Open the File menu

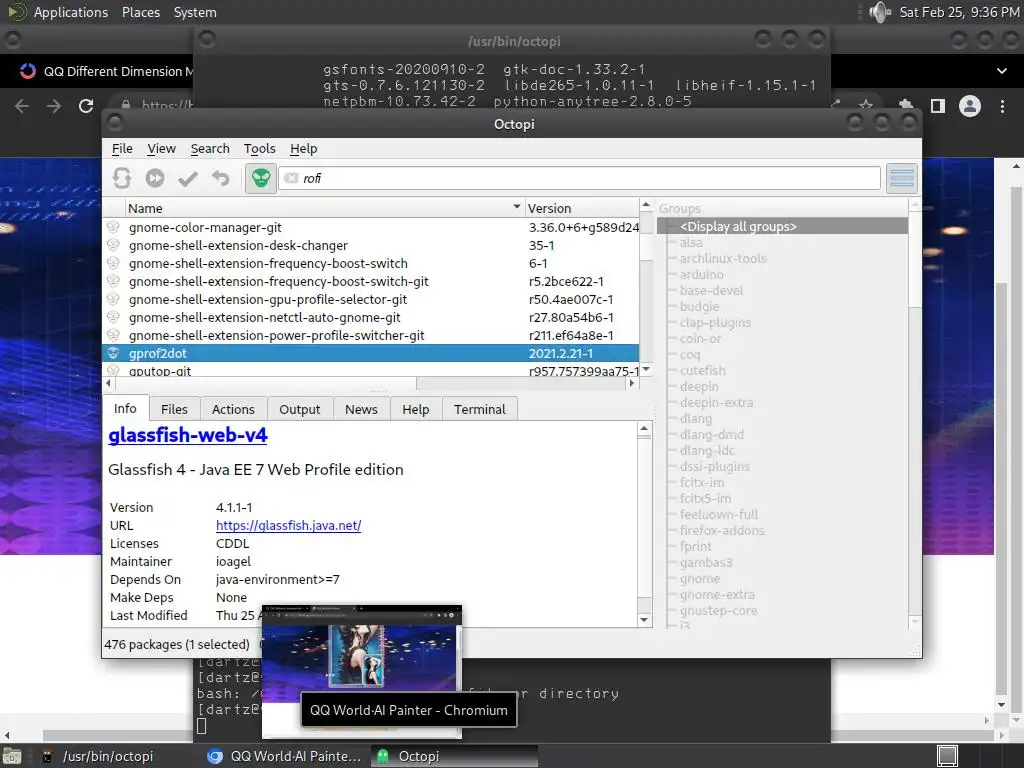point(122,149)
